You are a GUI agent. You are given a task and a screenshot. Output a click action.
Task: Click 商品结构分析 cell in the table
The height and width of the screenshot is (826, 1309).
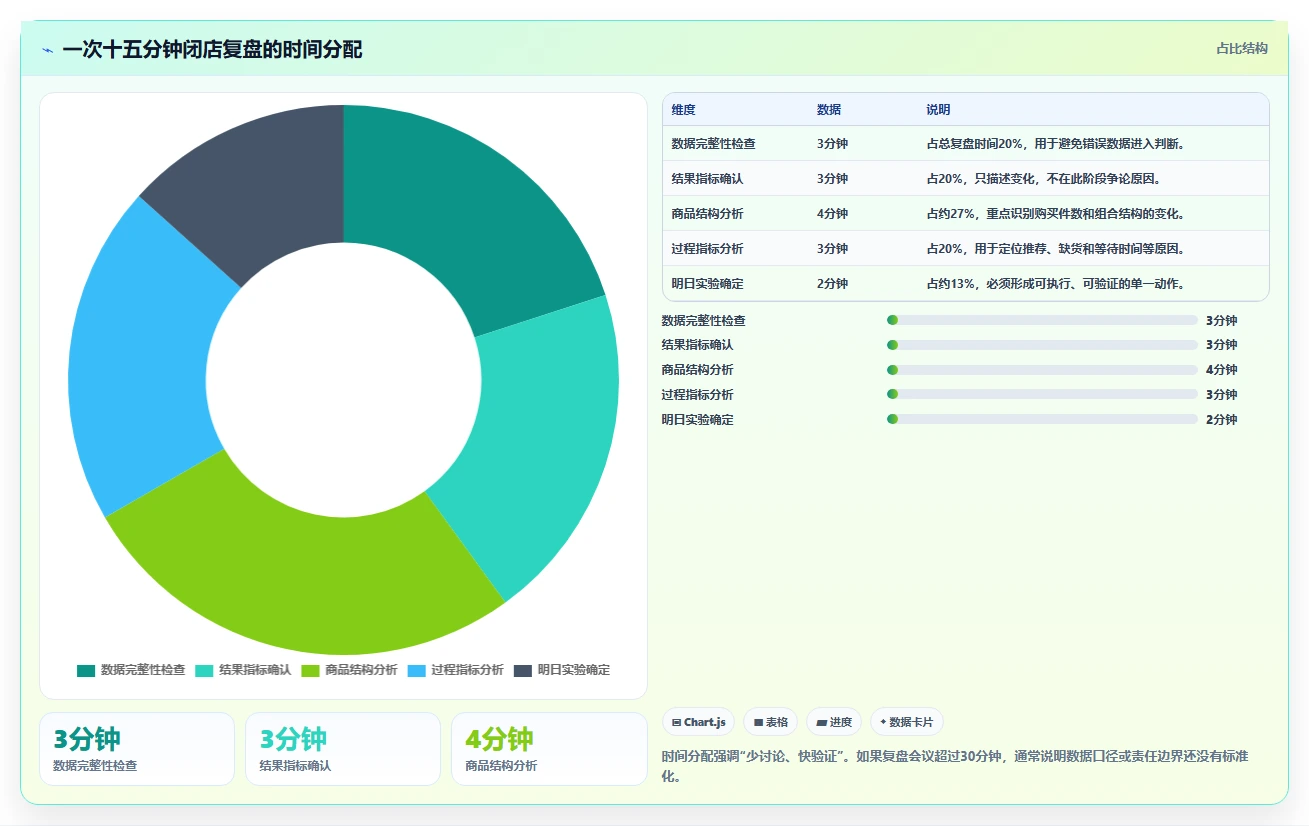click(x=708, y=214)
